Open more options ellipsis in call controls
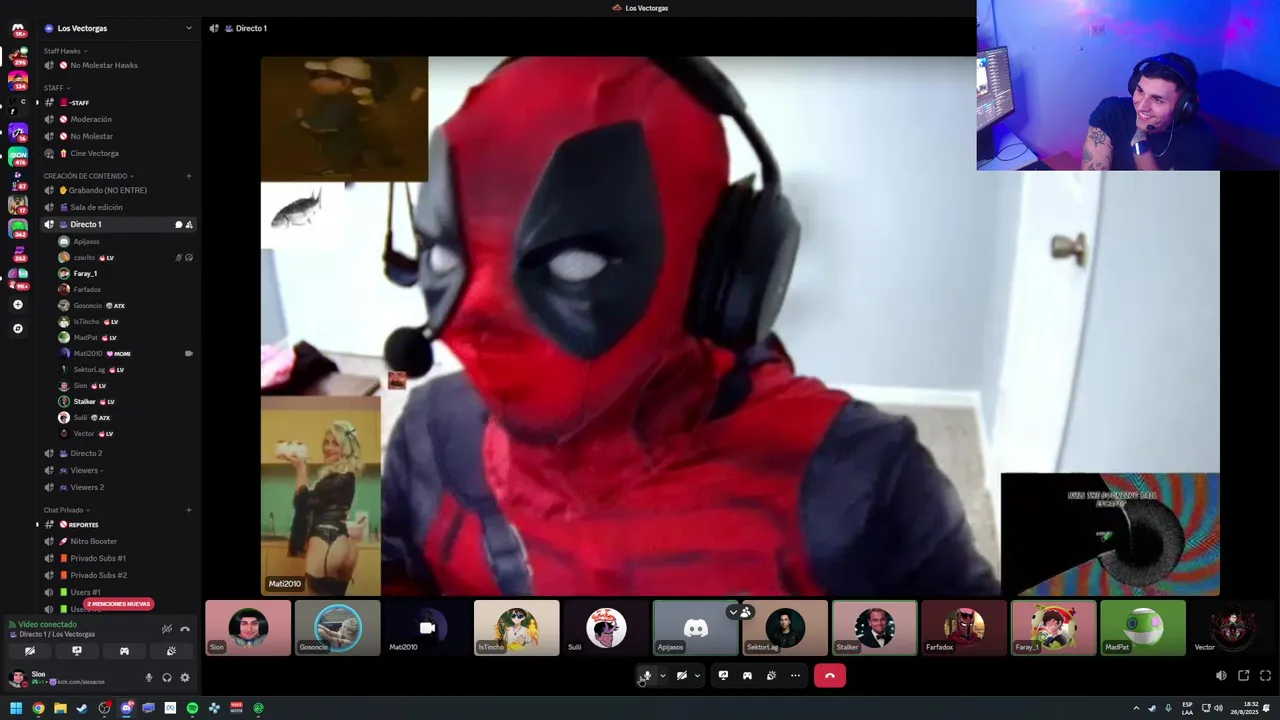 point(795,676)
